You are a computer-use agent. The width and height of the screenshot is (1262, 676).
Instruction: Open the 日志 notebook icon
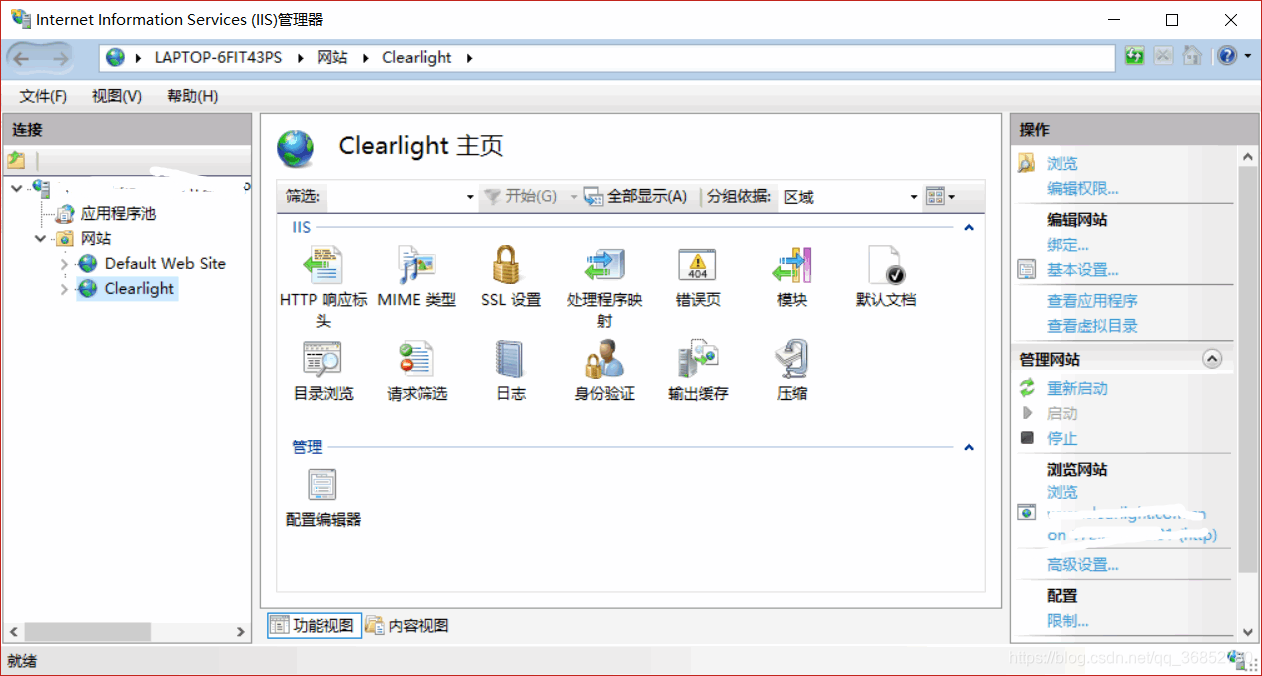pyautogui.click(x=510, y=359)
